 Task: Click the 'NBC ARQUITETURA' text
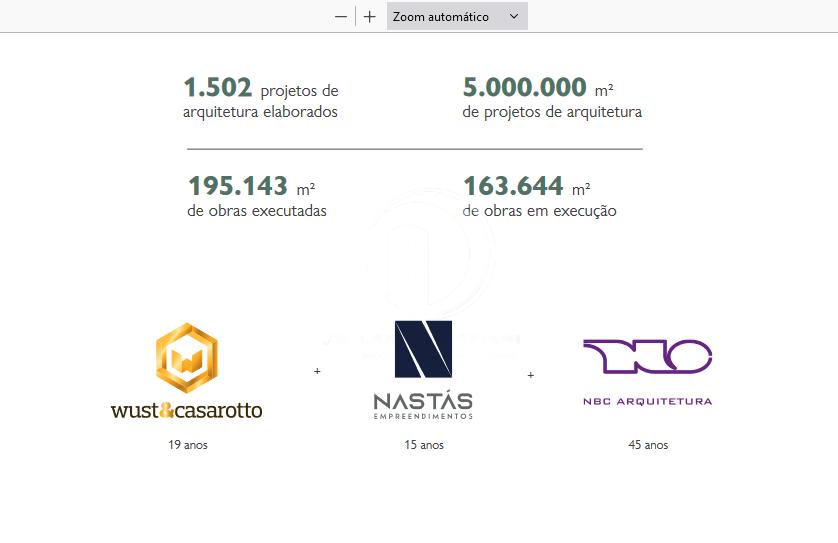648,401
